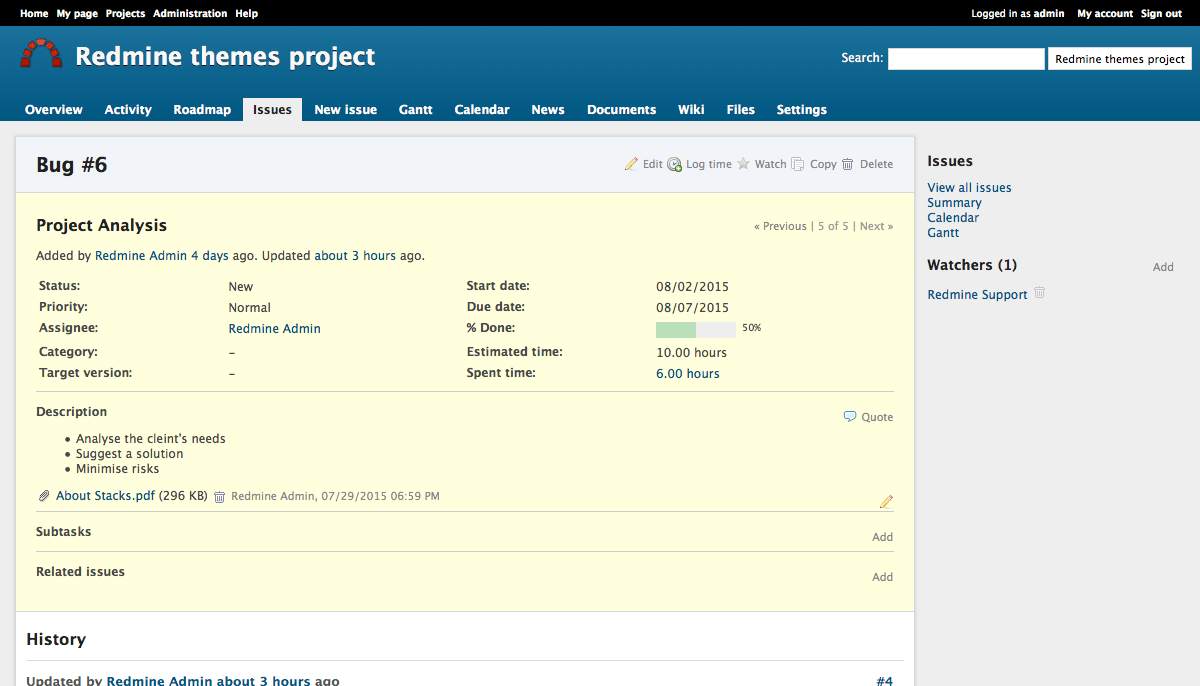
Task: Click the pencil icon to edit attachments
Action: tap(886, 501)
